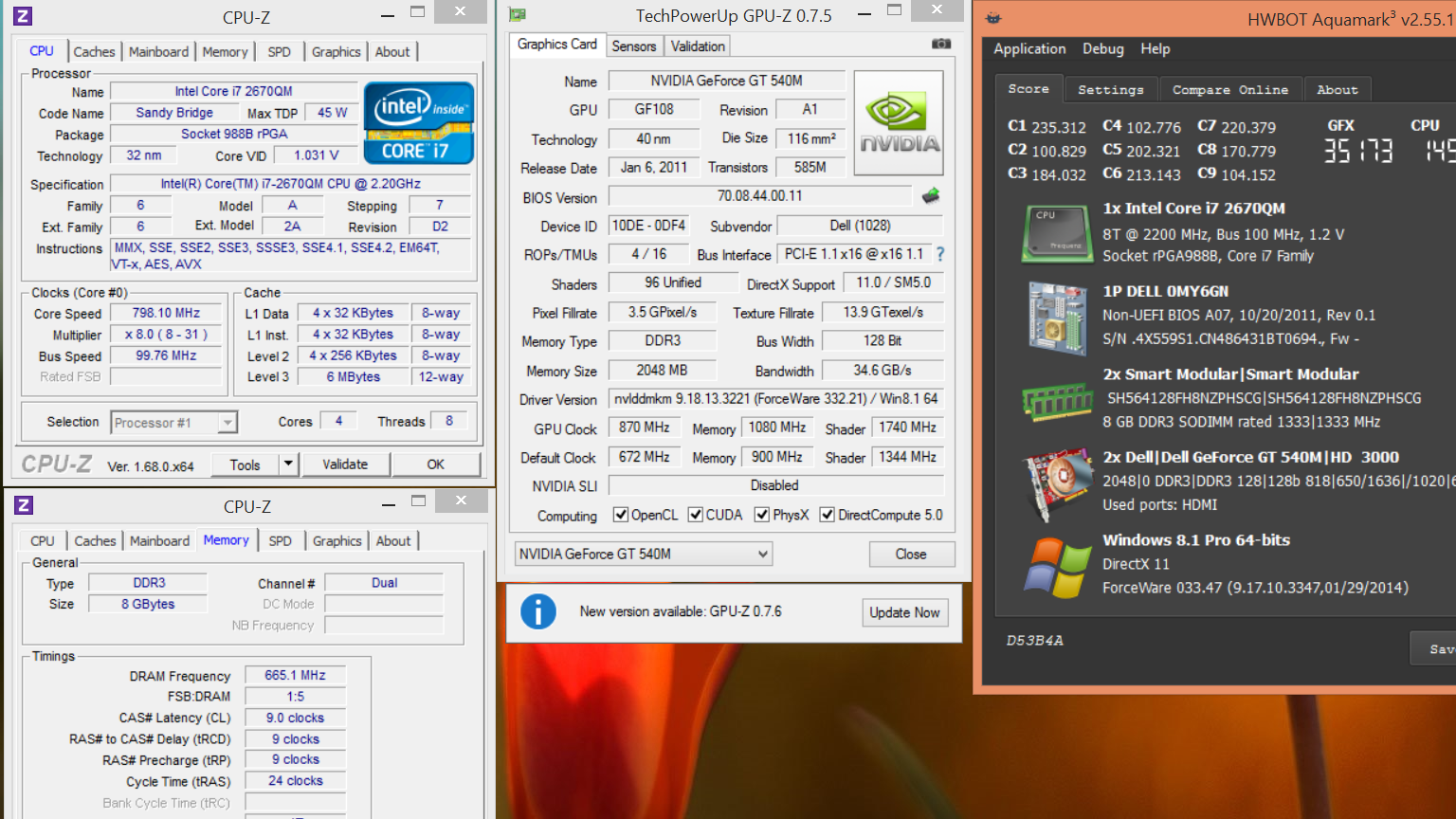Open Memory tab in top CPU-Z window

(x=225, y=52)
